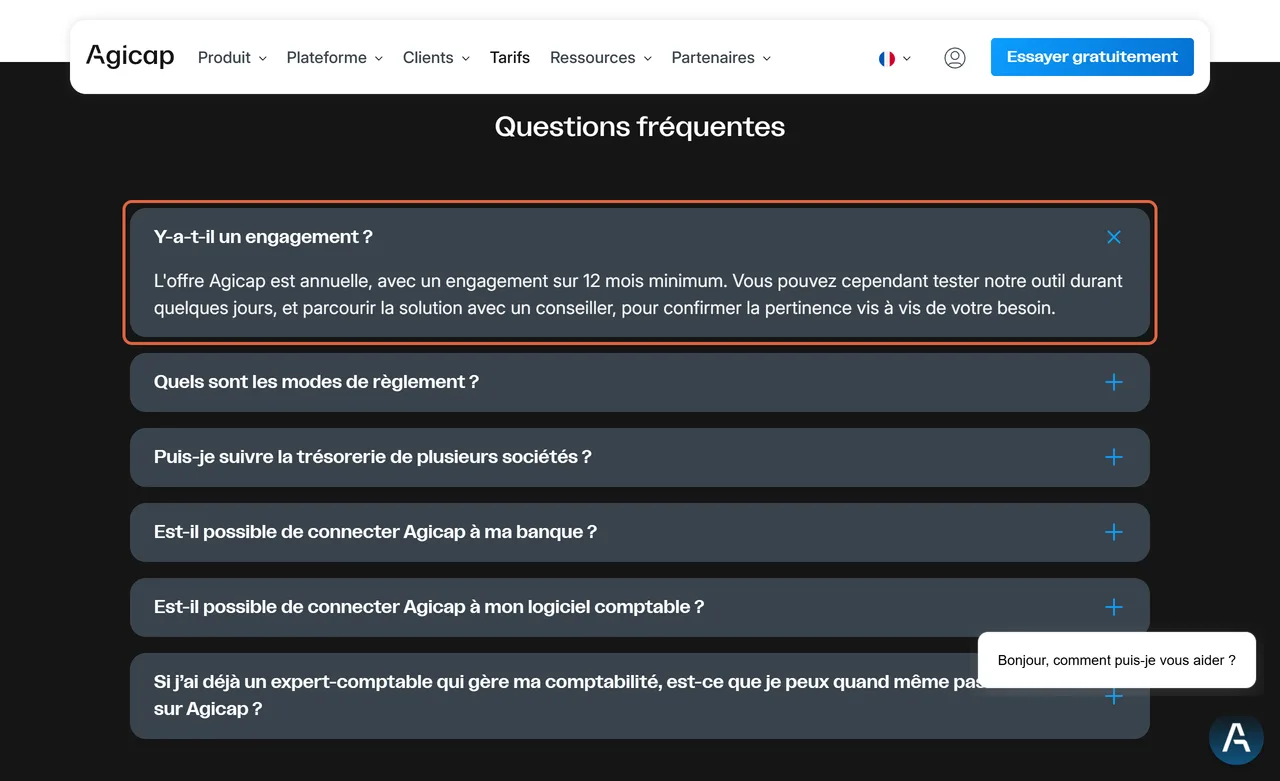This screenshot has height=781, width=1280.
Task: Click 'Quels sont les modes de règlement ?'
Action: point(316,382)
